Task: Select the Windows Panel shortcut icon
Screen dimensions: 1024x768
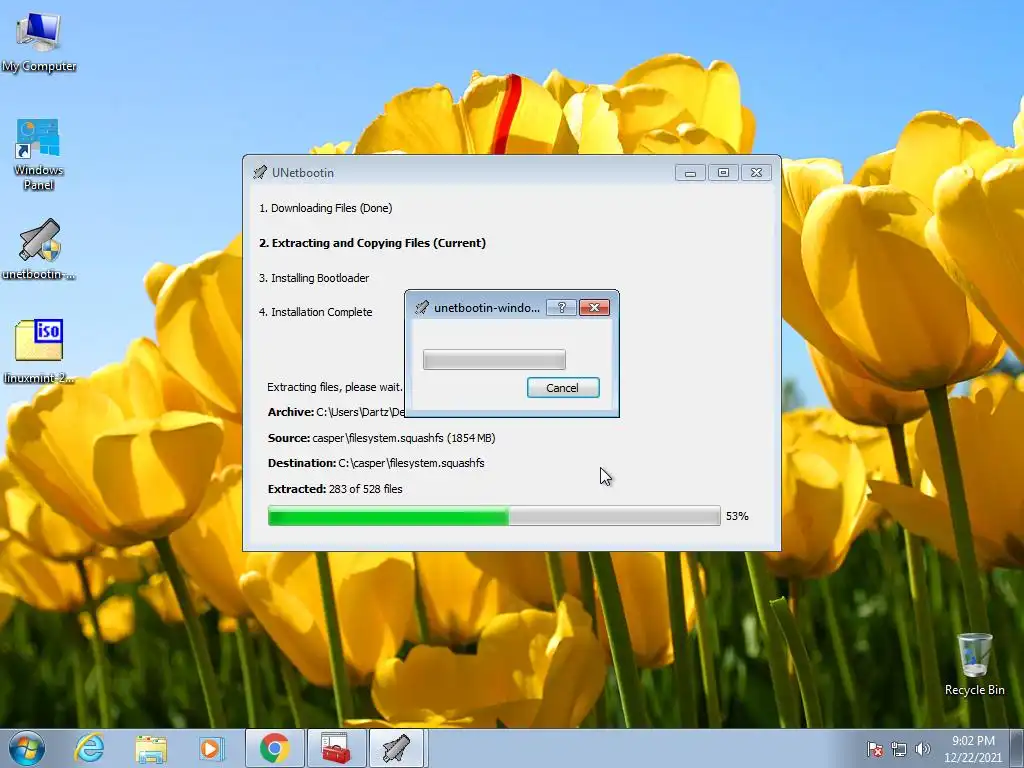Action: point(39,154)
